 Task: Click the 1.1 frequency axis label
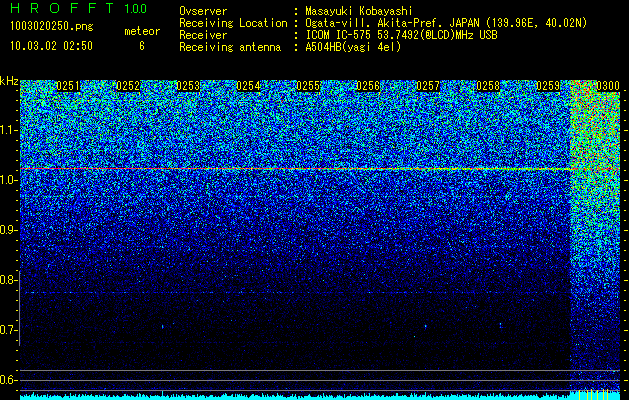(8, 130)
